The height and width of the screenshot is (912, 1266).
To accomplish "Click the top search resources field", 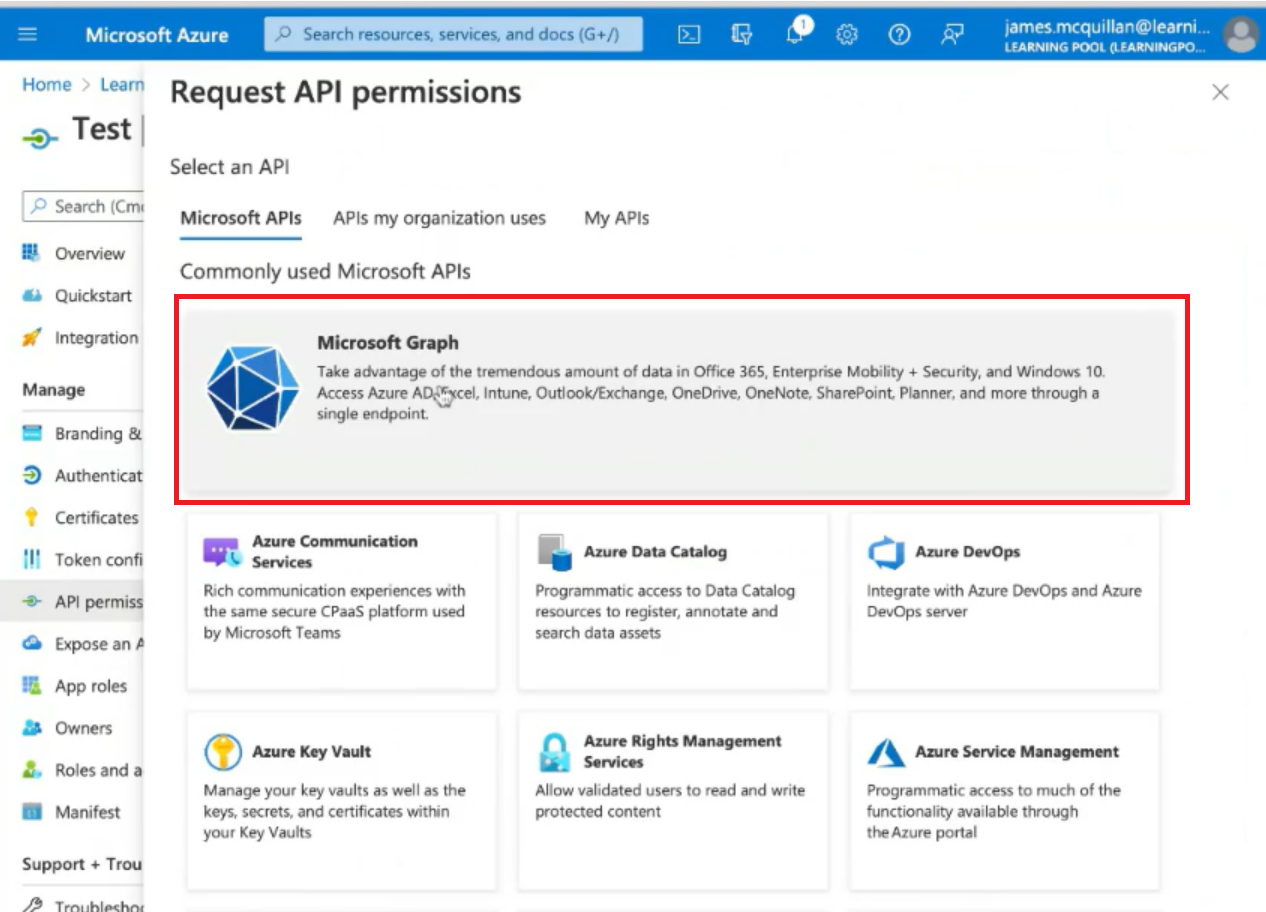I will pyautogui.click(x=454, y=34).
